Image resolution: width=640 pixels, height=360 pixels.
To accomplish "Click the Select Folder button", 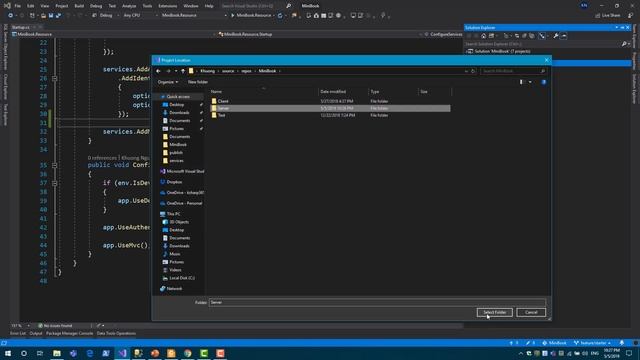I will (494, 312).
